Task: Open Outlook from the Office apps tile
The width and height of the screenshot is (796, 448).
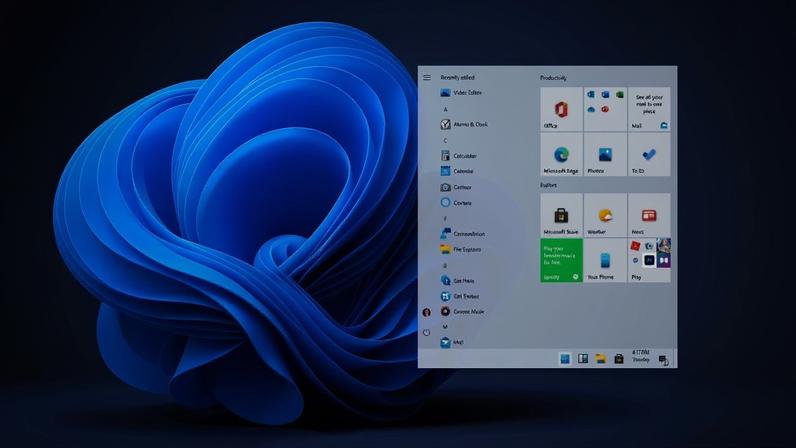Action: click(x=591, y=94)
